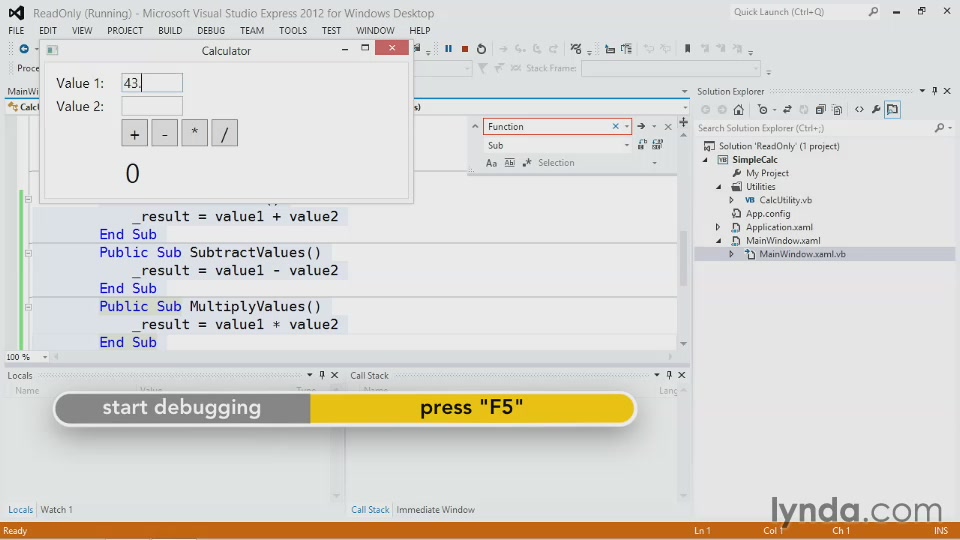The width and height of the screenshot is (960, 540).
Task: Click the code editor vertical scrollbar thumb
Action: (x=683, y=259)
